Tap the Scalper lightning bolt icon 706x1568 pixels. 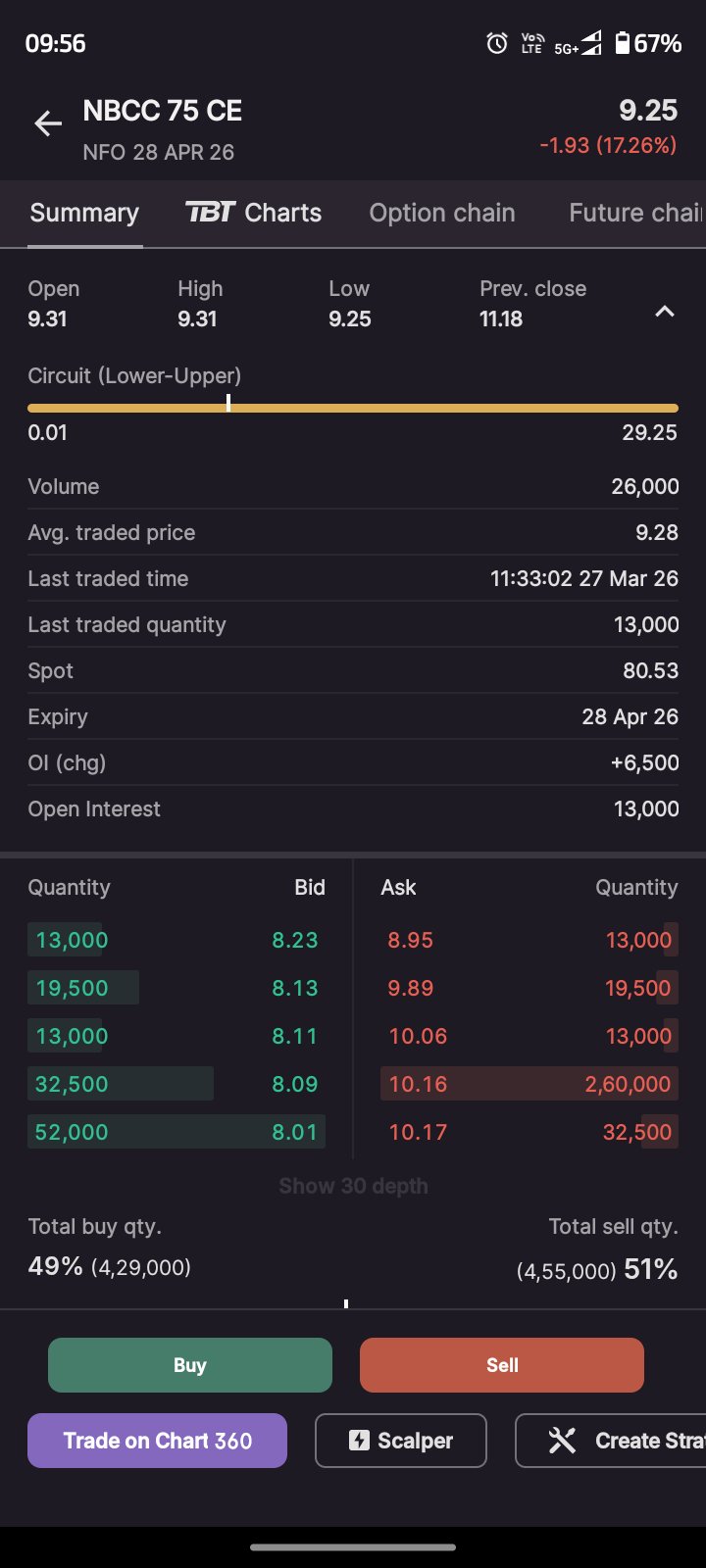coord(359,1440)
